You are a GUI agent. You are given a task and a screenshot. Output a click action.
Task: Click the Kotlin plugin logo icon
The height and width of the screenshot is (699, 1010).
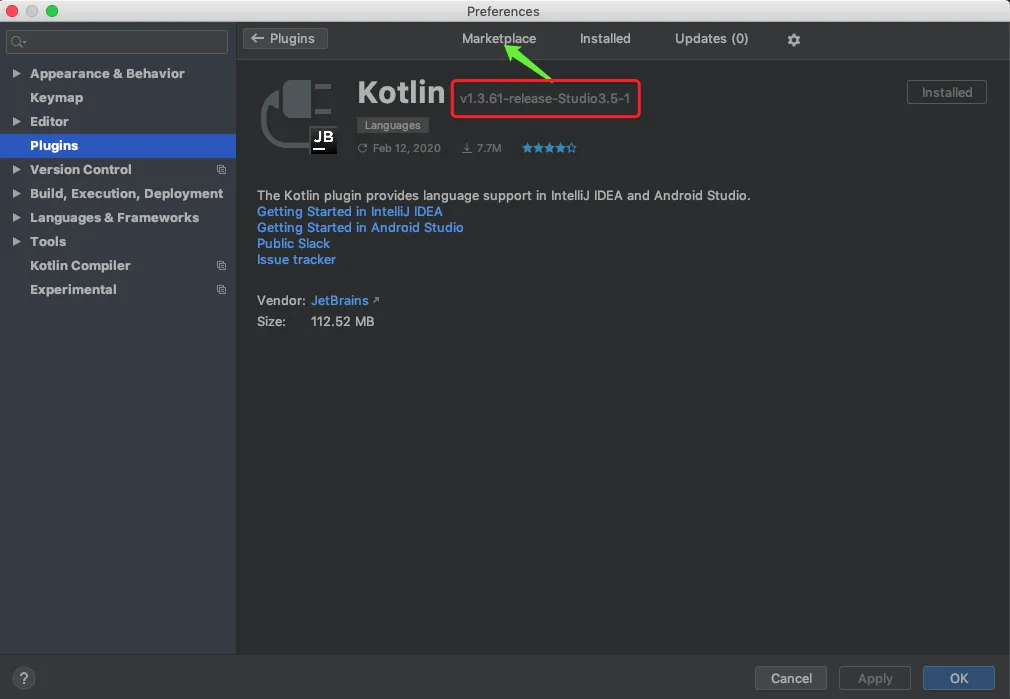pyautogui.click(x=299, y=117)
